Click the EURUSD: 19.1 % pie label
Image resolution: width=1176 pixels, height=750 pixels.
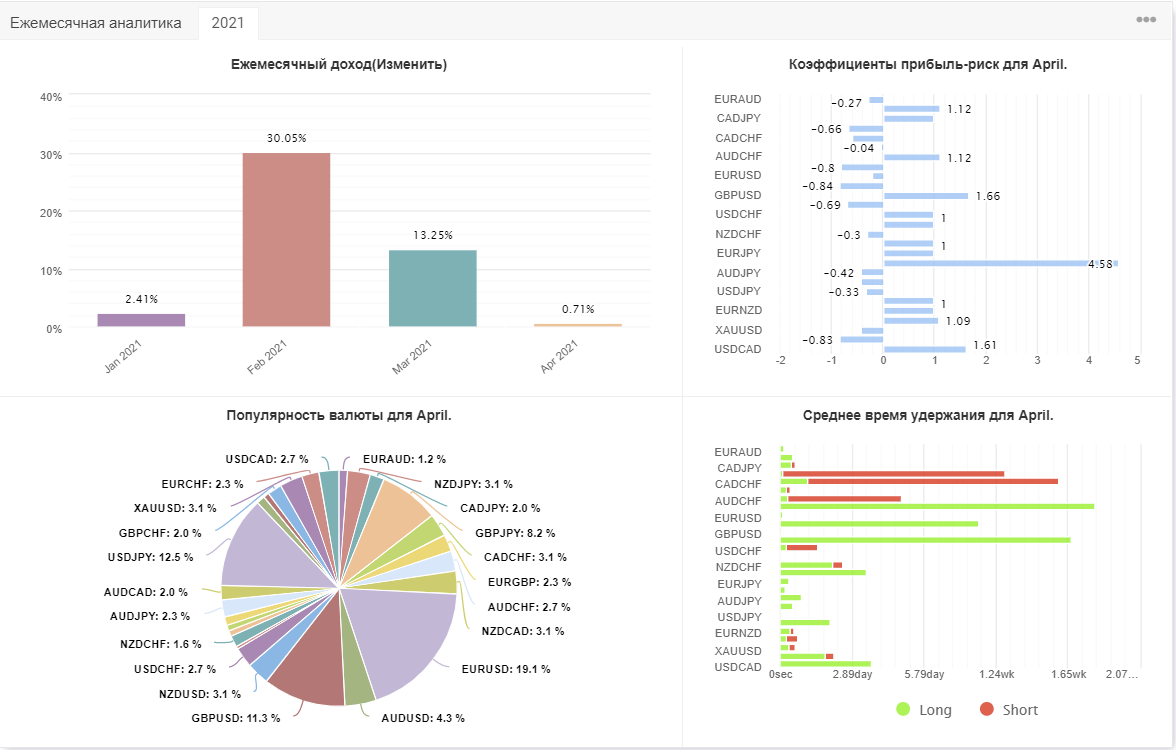pyautogui.click(x=506, y=669)
